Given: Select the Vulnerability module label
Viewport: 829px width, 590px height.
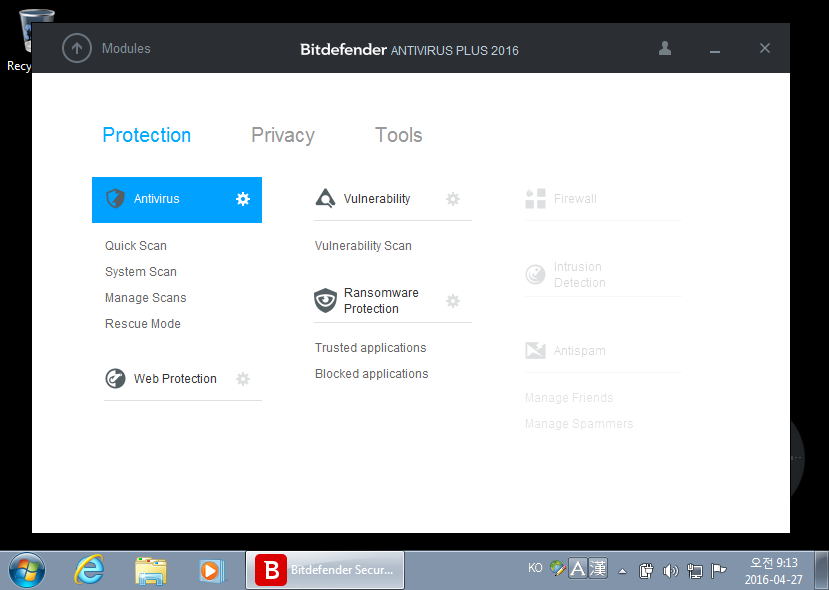Looking at the screenshot, I should point(377,199).
